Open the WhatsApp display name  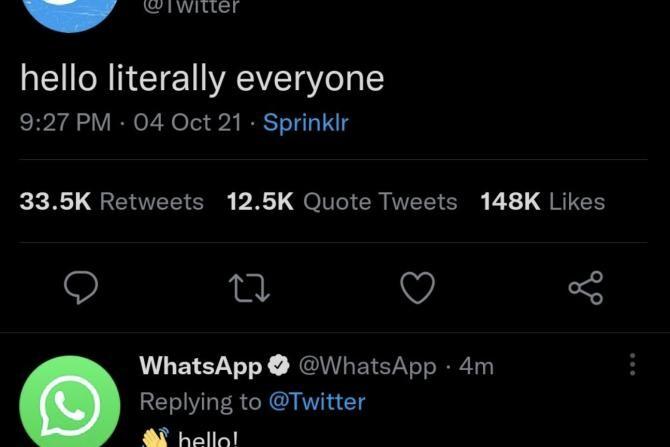pos(200,366)
